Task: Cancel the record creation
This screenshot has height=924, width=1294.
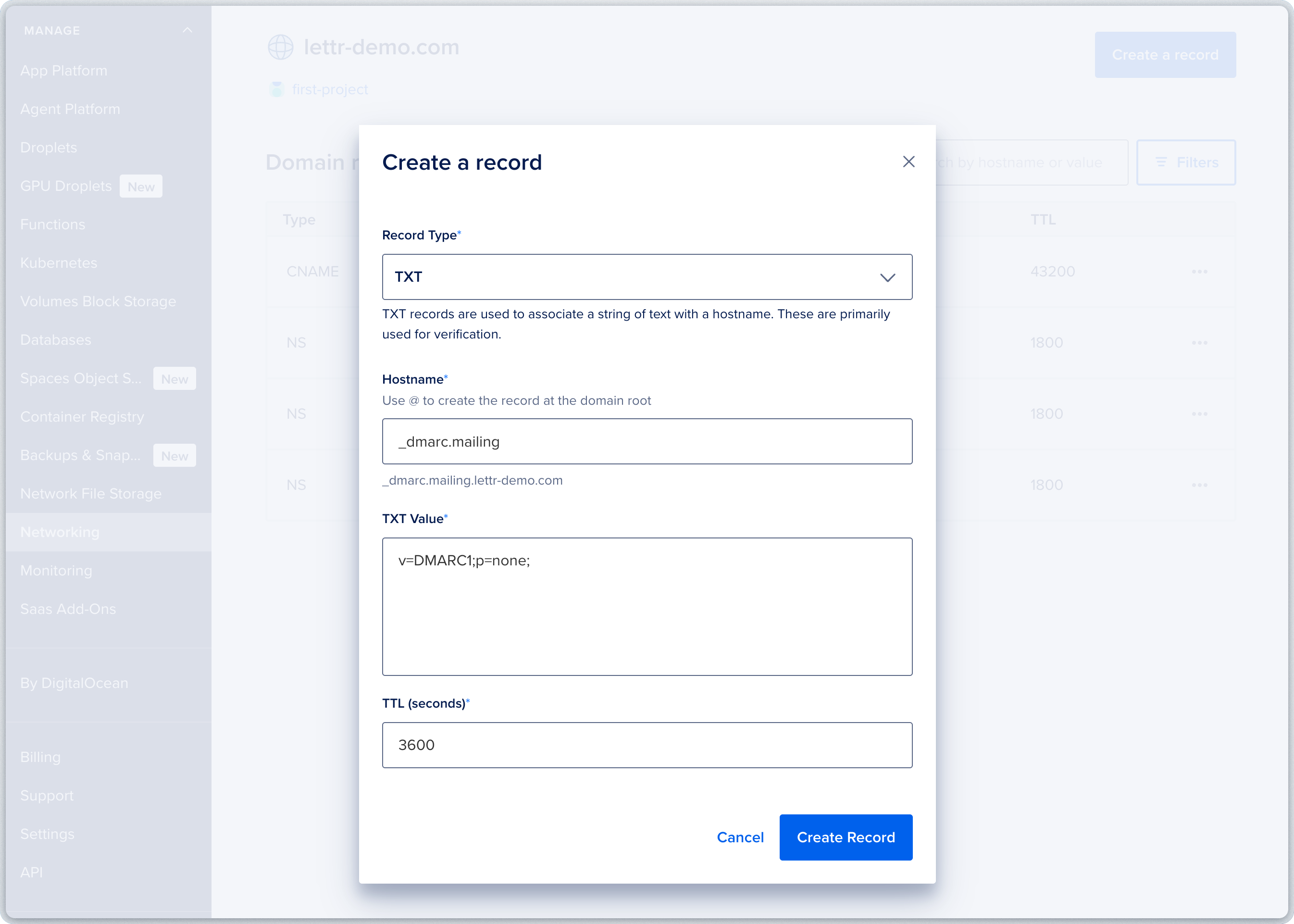Action: (x=740, y=837)
